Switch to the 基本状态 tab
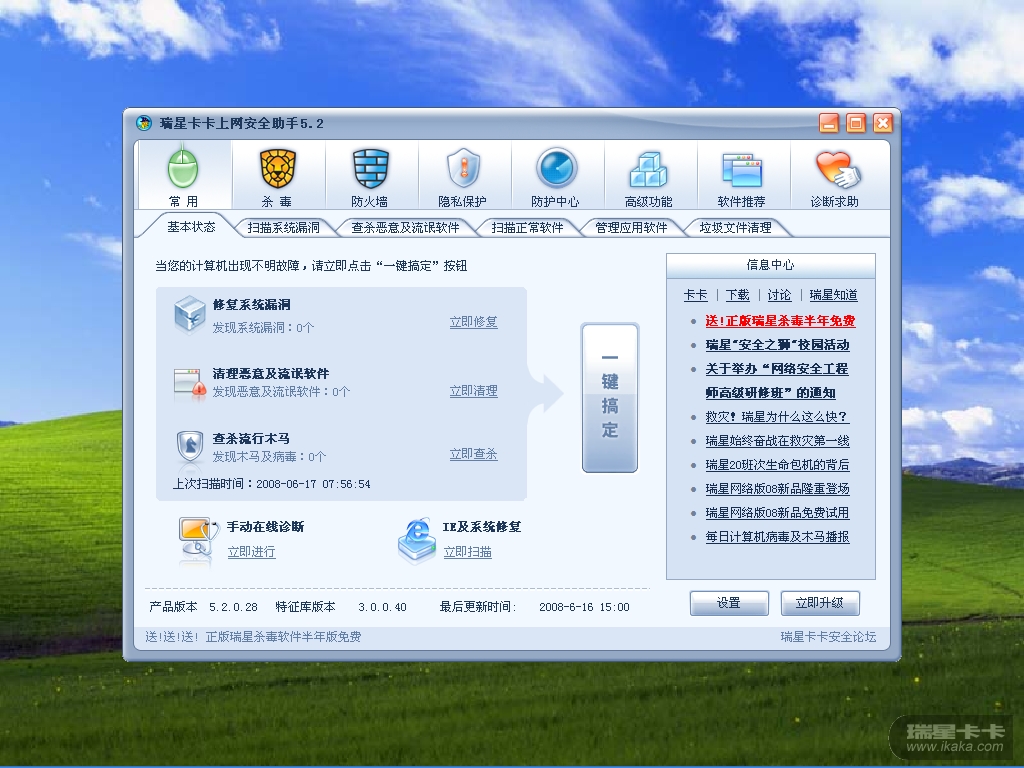The height and width of the screenshot is (768, 1024). pos(191,227)
